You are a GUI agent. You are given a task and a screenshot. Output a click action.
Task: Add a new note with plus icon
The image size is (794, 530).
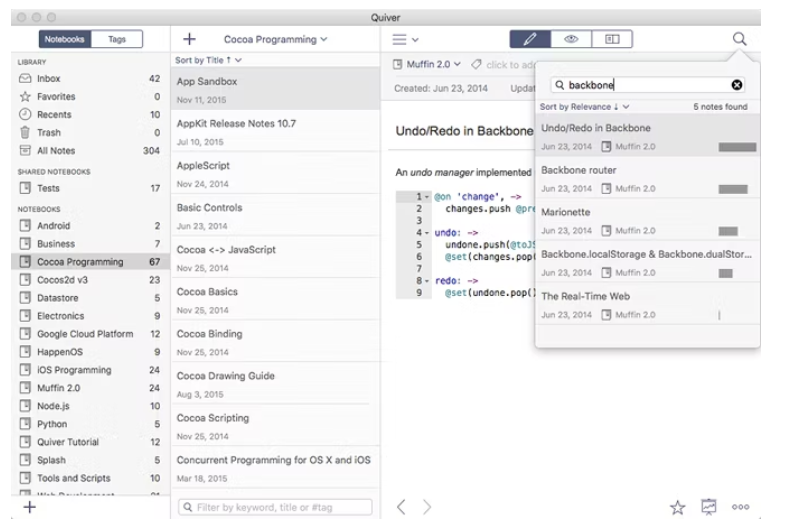click(x=189, y=39)
